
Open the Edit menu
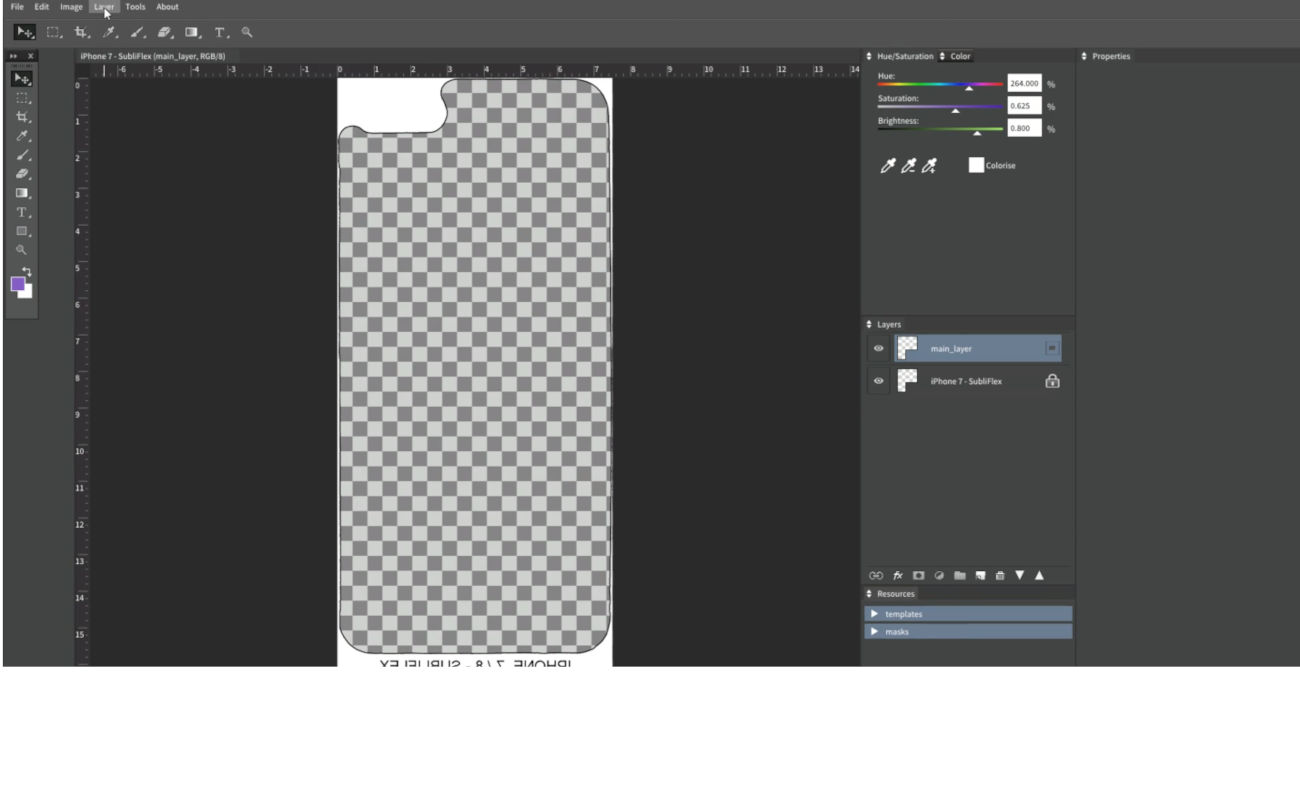(42, 7)
